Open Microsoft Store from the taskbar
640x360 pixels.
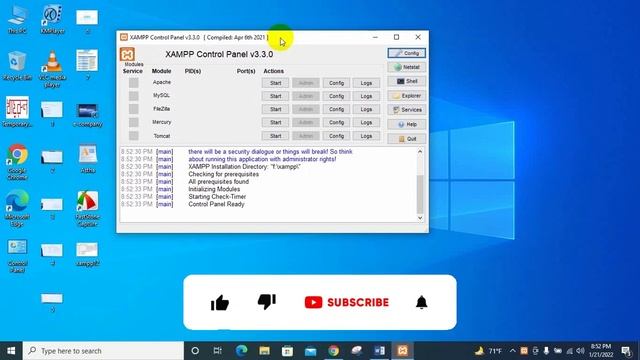(x=287, y=351)
